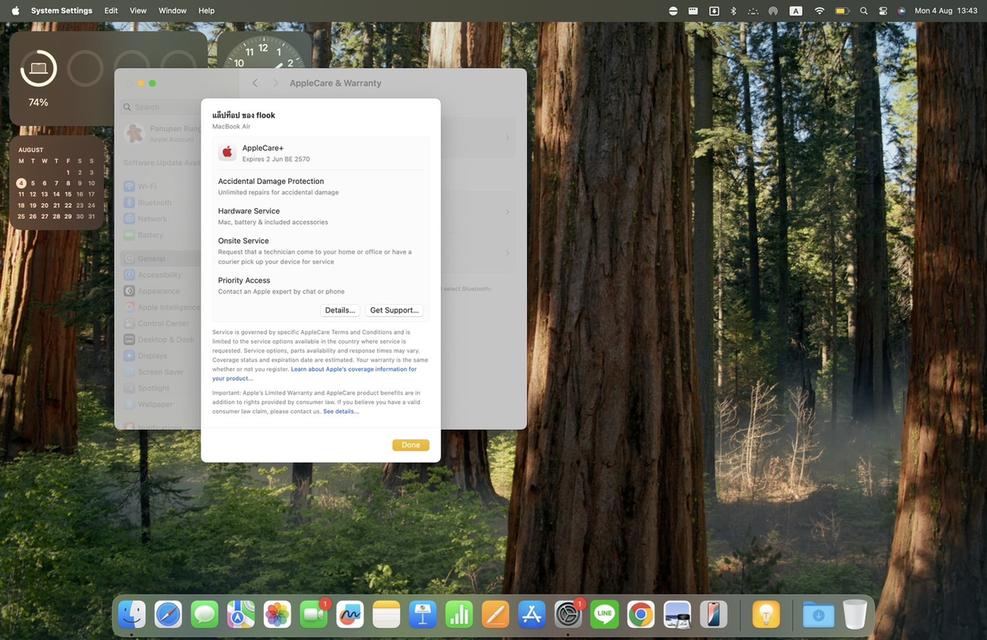Open the View menu
This screenshot has width=987, height=640.
coord(138,11)
